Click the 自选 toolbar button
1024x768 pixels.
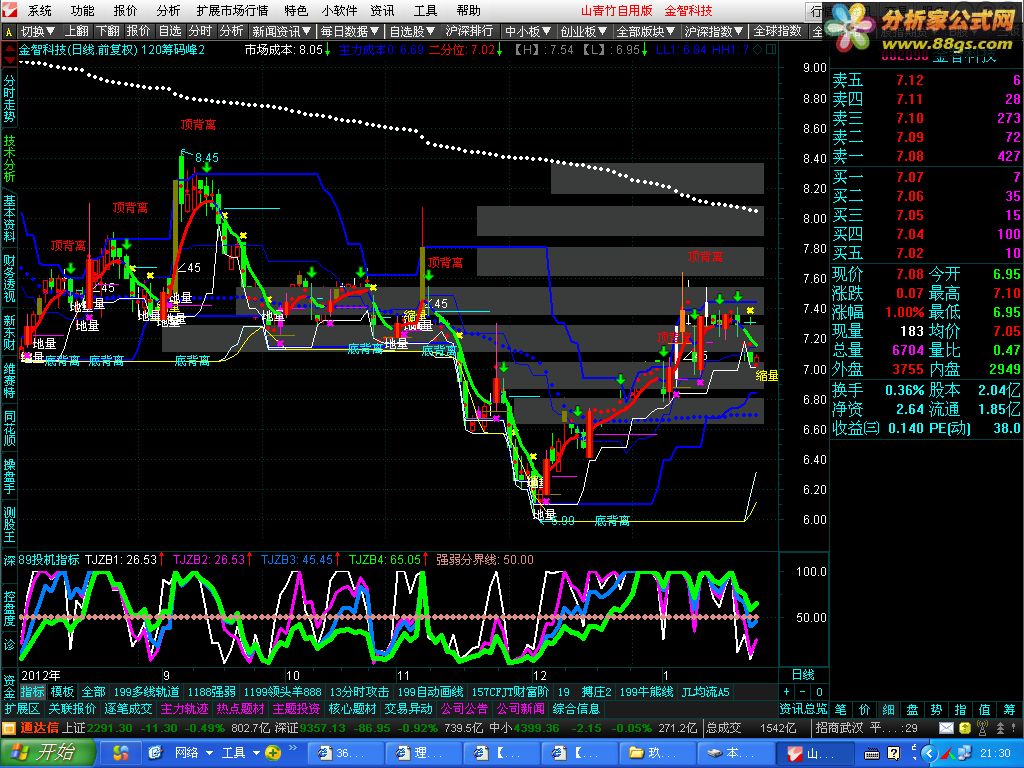click(x=170, y=31)
